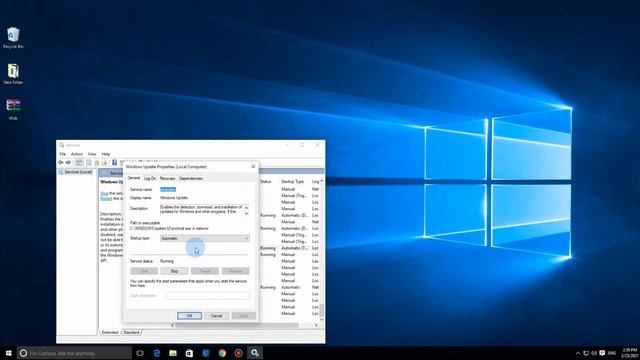Open the Store icon on the taskbar

(189, 353)
